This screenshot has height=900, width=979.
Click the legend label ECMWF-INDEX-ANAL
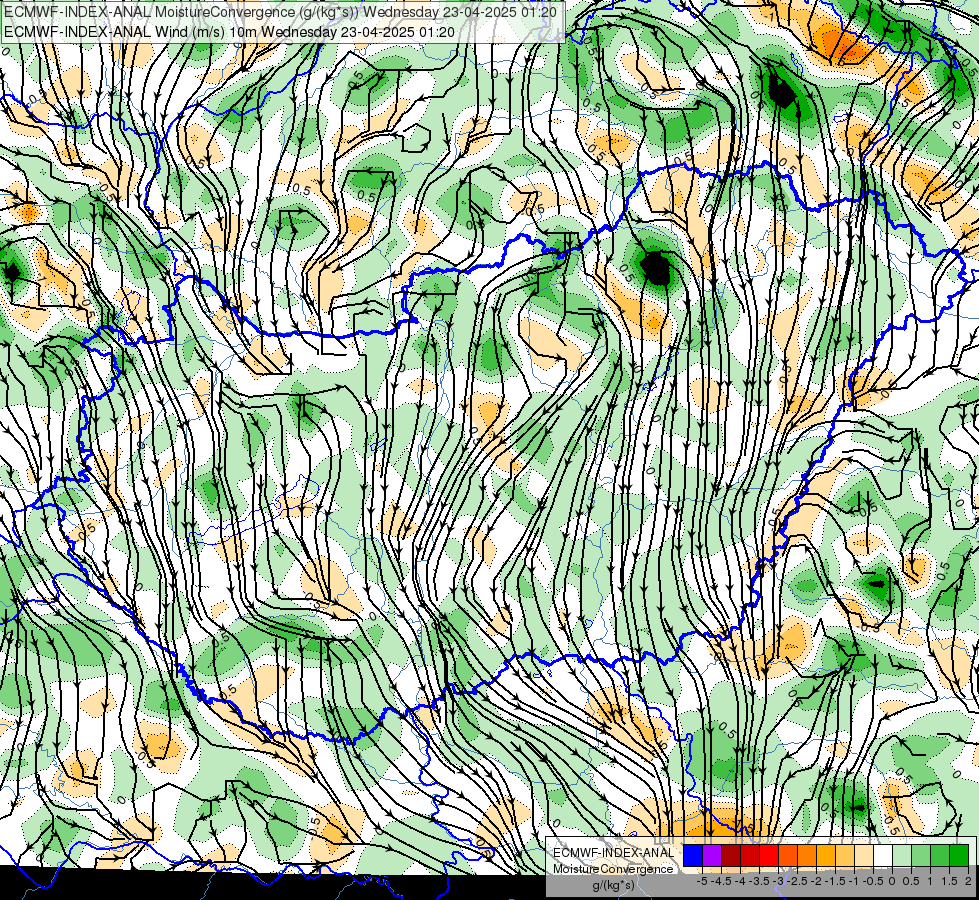coord(613,853)
